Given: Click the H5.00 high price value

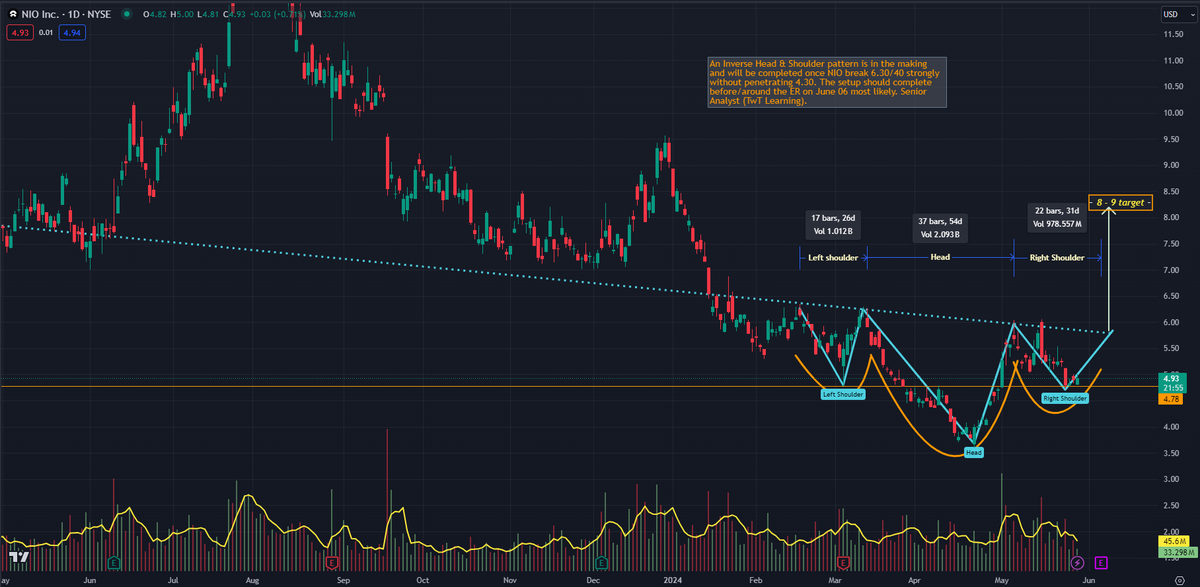Looking at the screenshot, I should click(183, 15).
